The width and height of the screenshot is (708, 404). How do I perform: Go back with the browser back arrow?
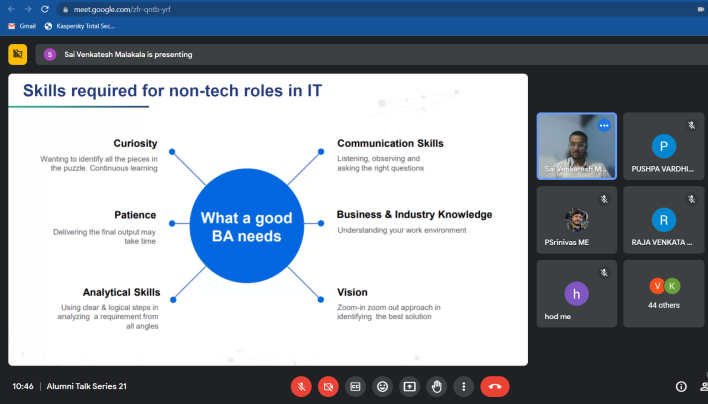point(8,8)
